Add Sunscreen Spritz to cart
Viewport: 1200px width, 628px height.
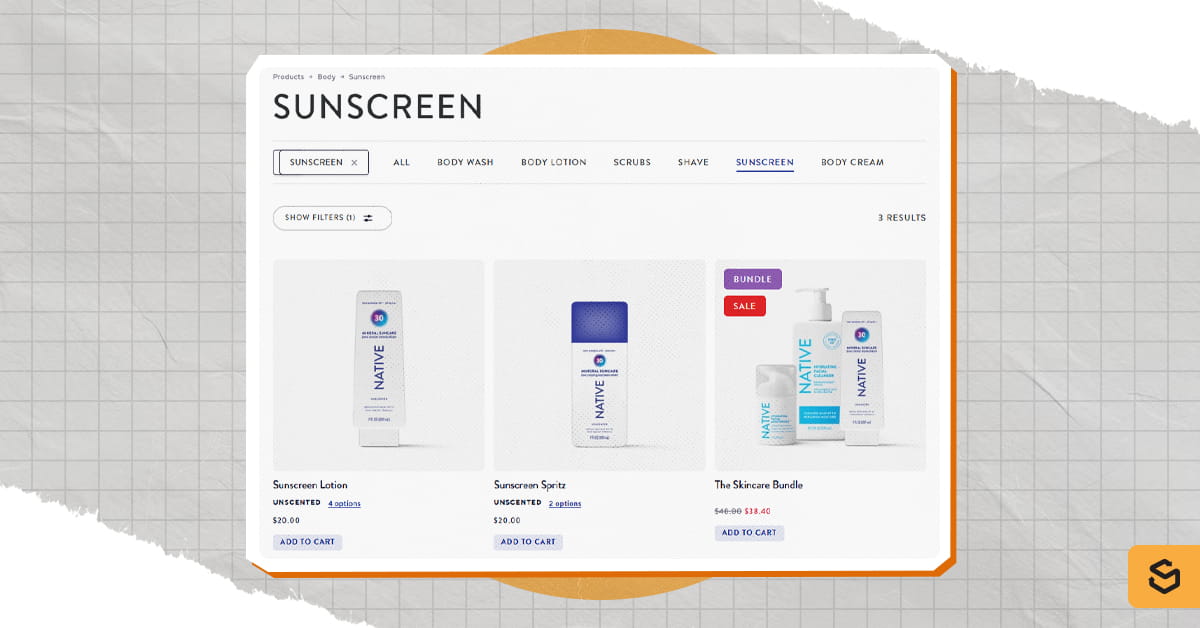(528, 542)
